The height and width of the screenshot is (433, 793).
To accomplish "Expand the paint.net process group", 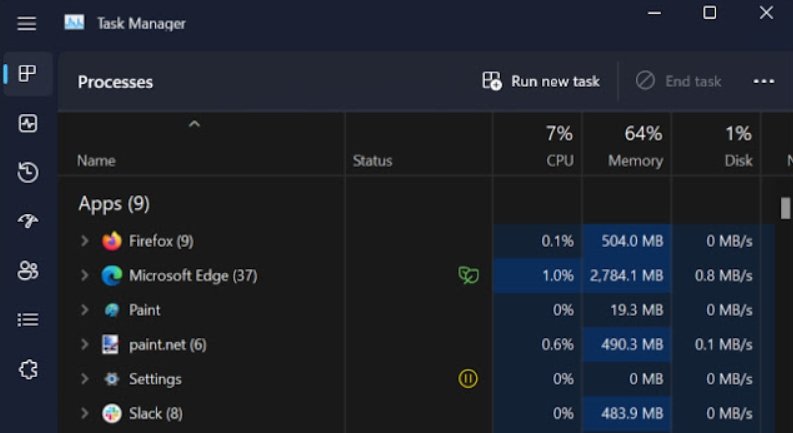I will click(x=85, y=345).
